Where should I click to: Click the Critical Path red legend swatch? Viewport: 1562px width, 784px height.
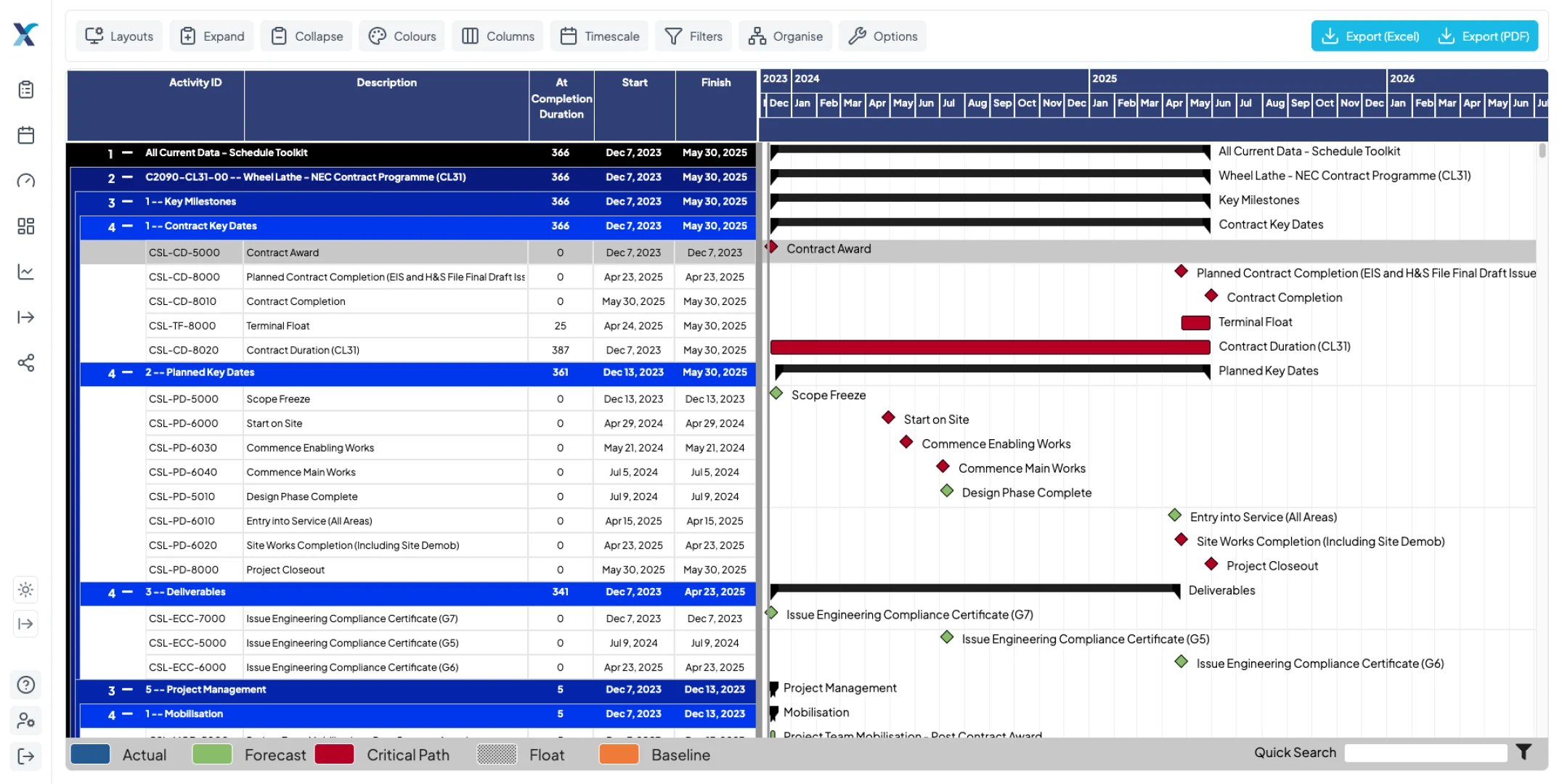point(333,754)
